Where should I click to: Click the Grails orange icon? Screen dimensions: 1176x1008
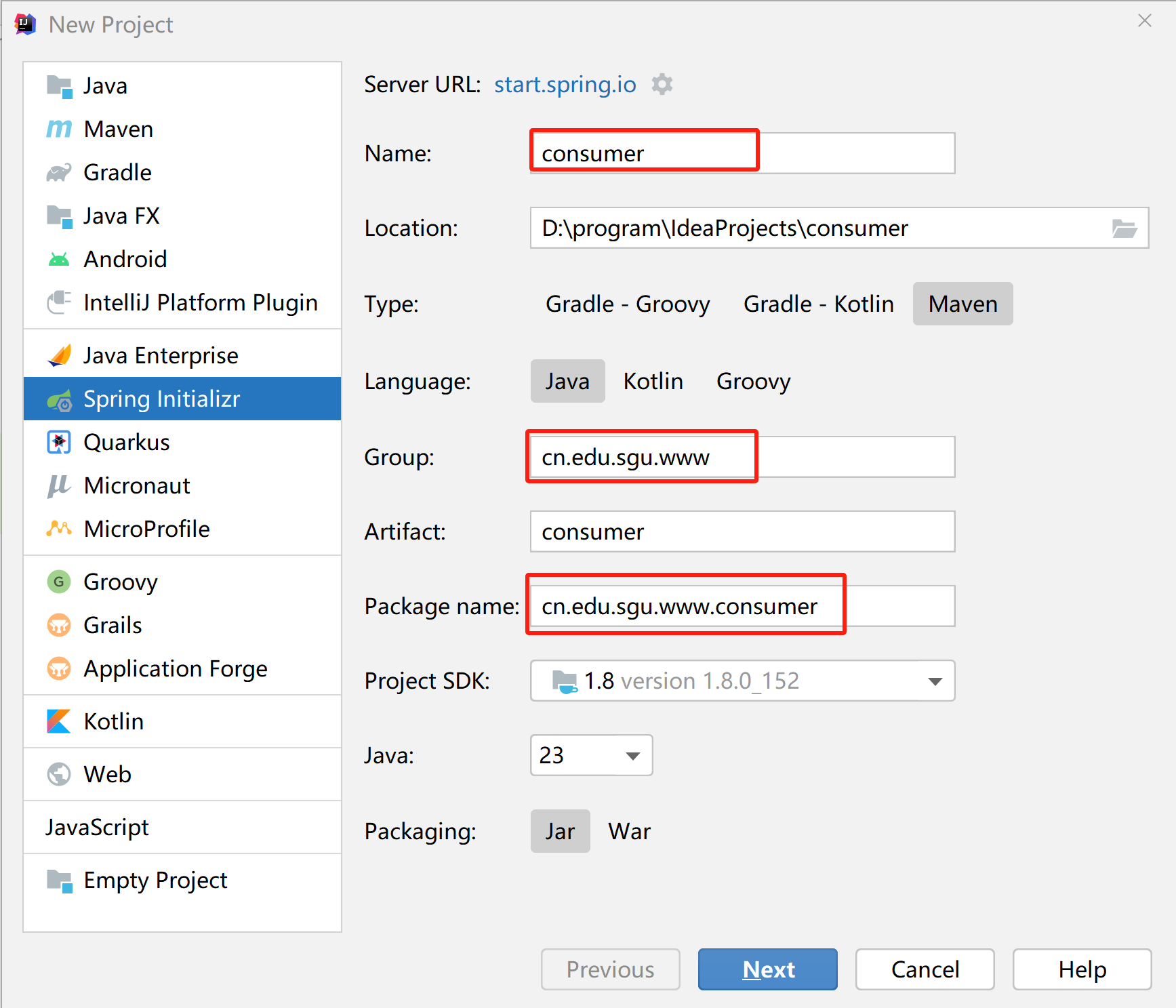point(59,625)
